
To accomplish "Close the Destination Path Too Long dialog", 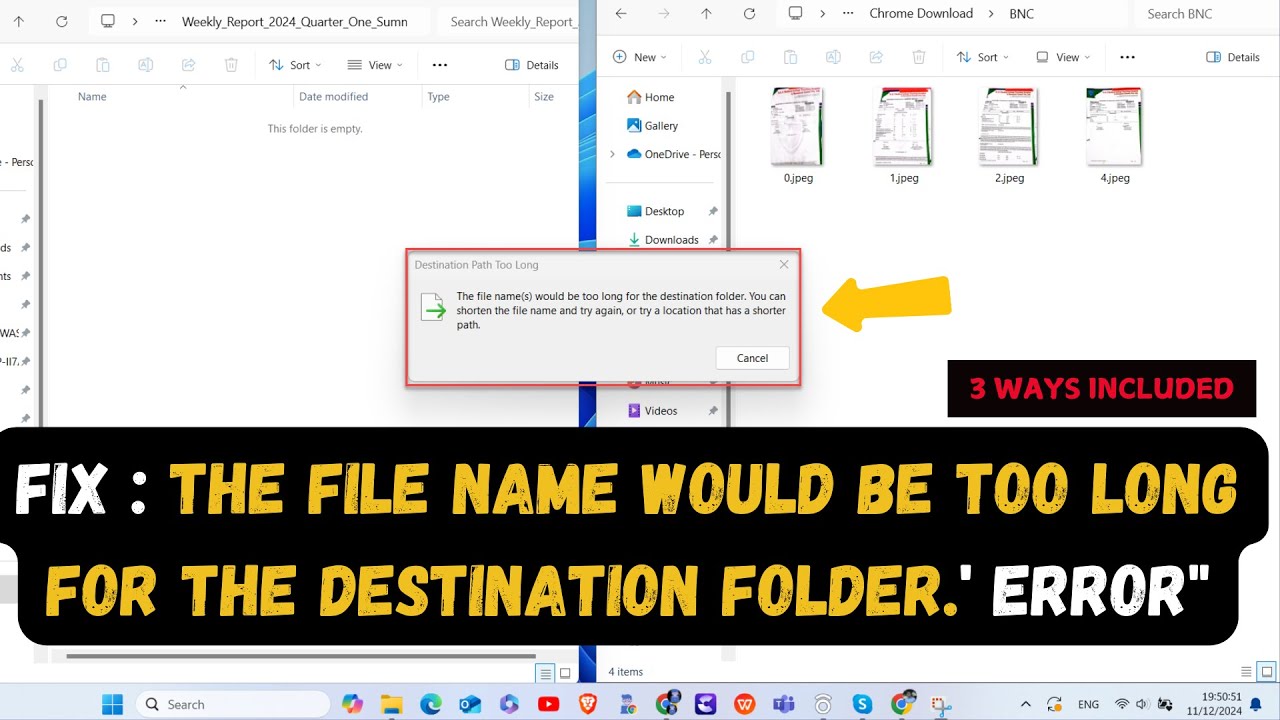I will click(x=784, y=264).
